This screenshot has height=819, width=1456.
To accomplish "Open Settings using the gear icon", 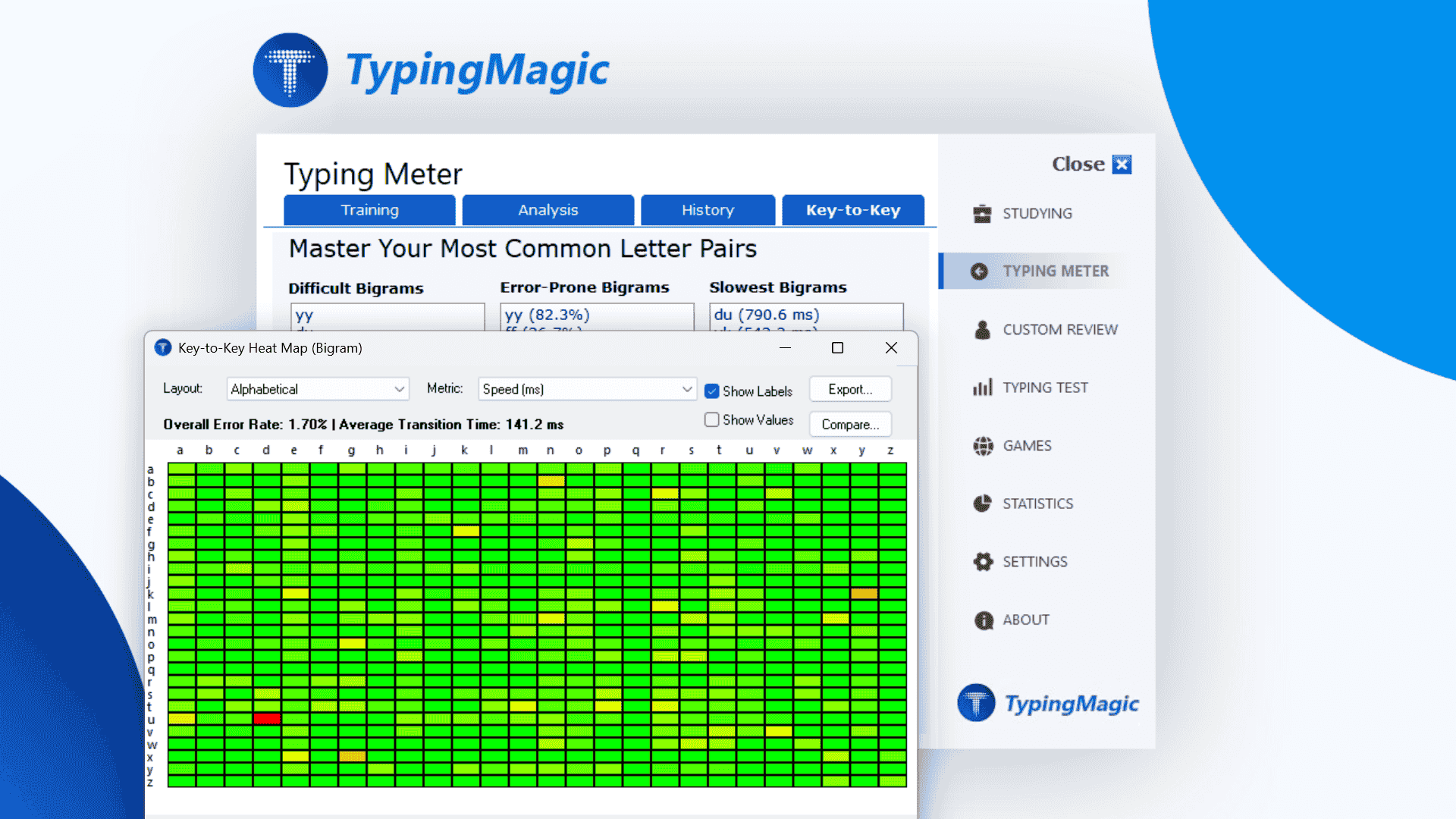I will pos(983,561).
